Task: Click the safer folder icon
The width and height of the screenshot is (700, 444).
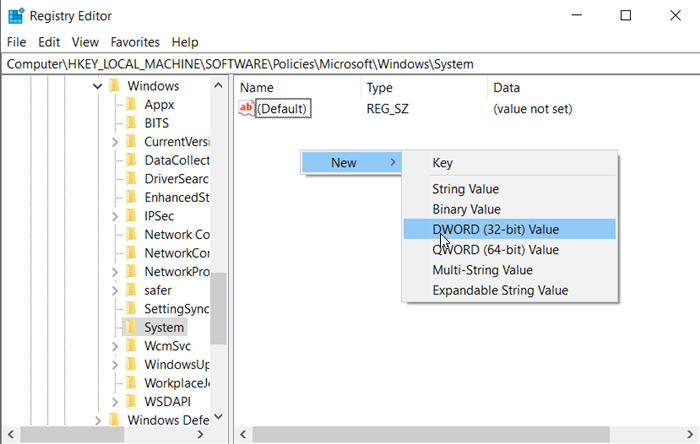Action: coord(132,290)
